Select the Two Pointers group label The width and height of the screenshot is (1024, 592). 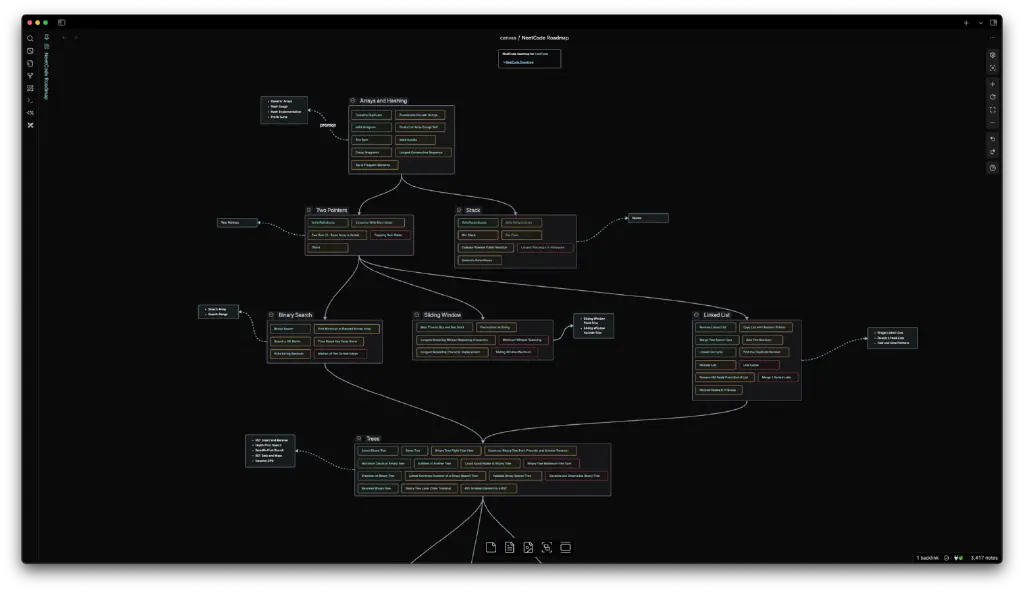[x=331, y=210]
